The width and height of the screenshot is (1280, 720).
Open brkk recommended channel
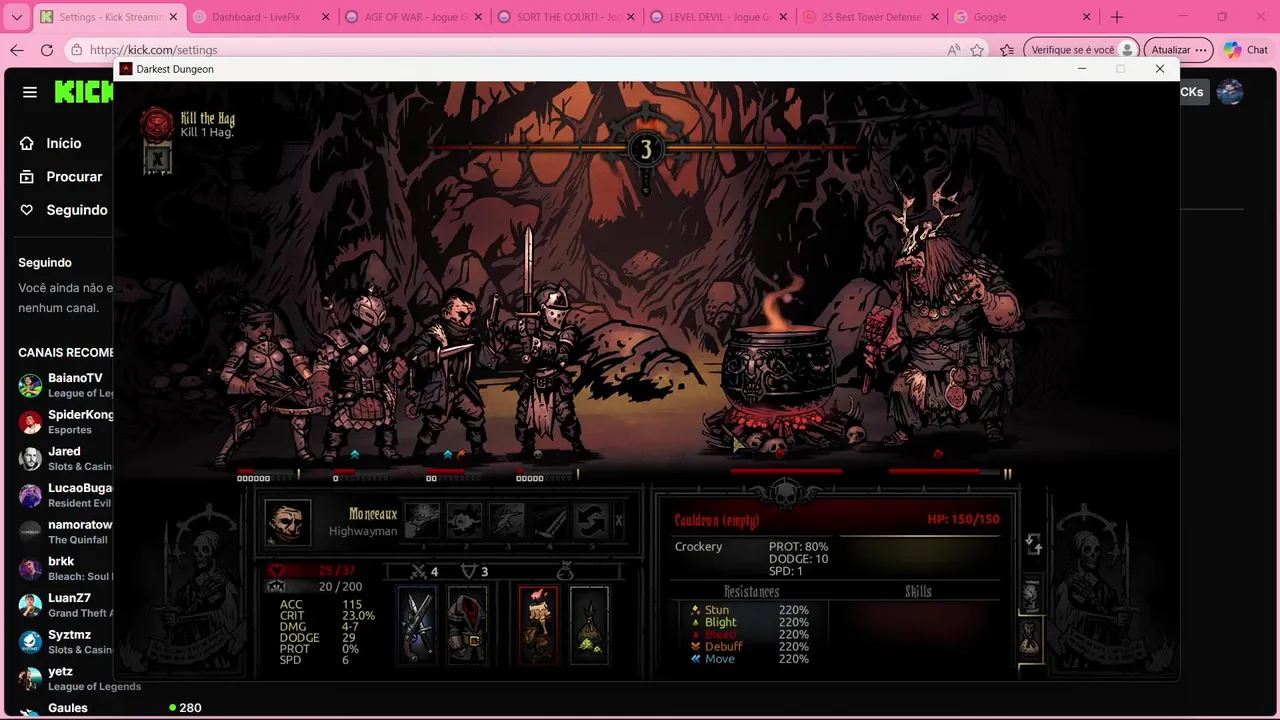65,568
